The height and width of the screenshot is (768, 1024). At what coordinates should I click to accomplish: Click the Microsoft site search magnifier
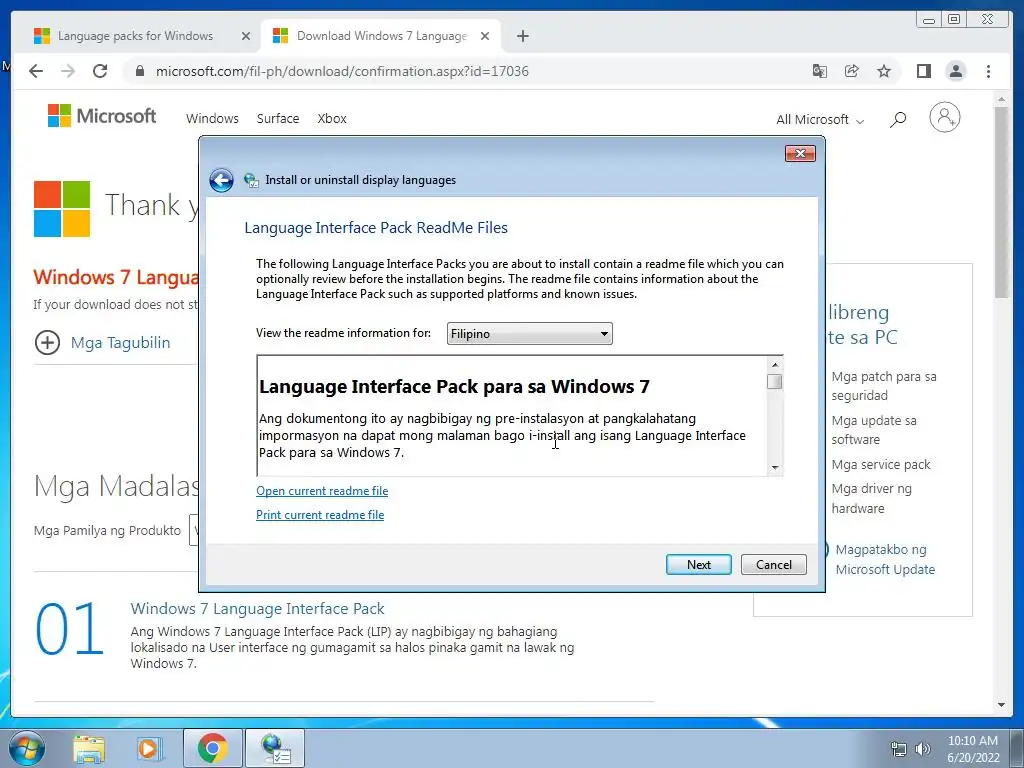coord(898,120)
